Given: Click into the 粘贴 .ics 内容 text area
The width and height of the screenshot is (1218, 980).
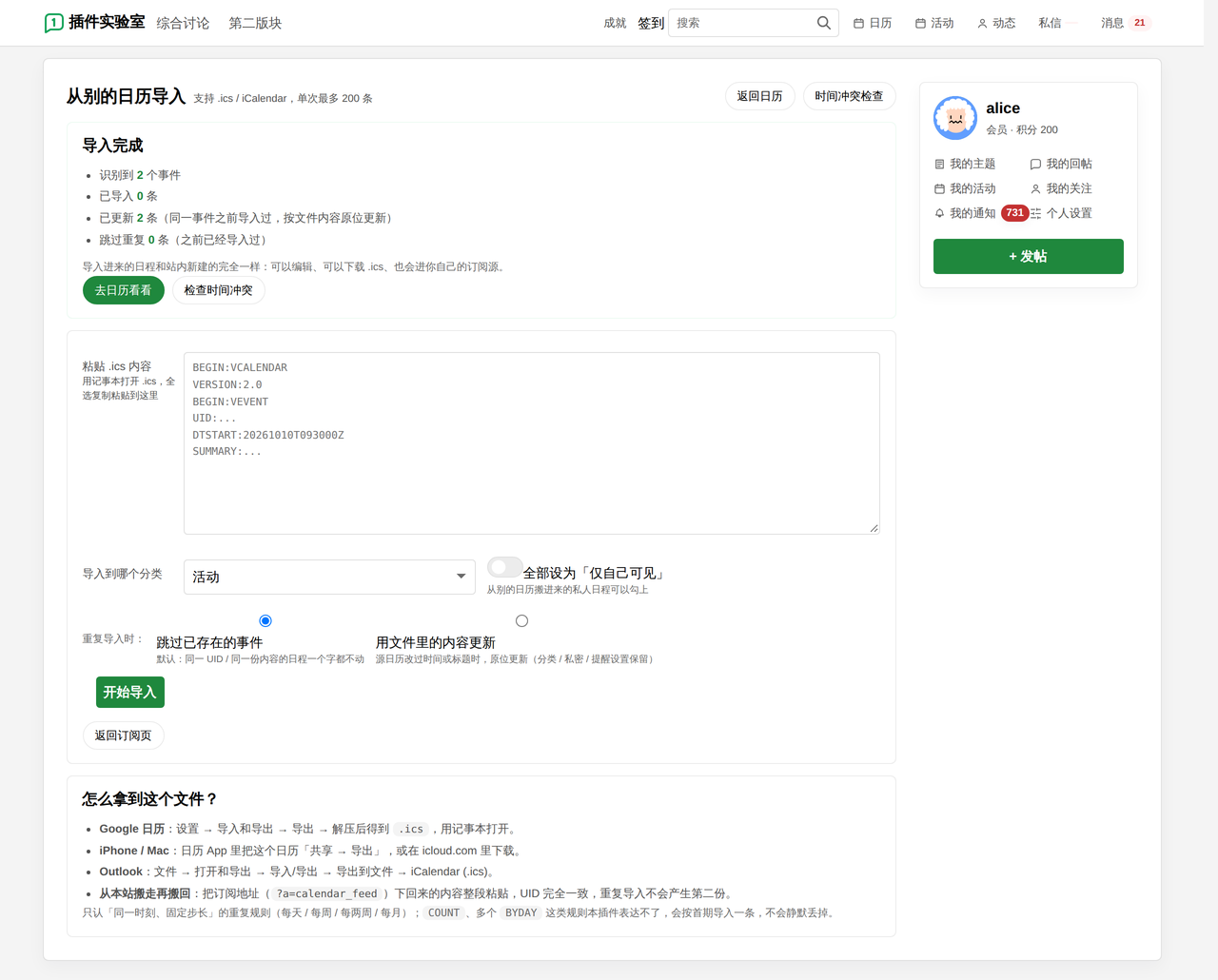Looking at the screenshot, I should 532,443.
